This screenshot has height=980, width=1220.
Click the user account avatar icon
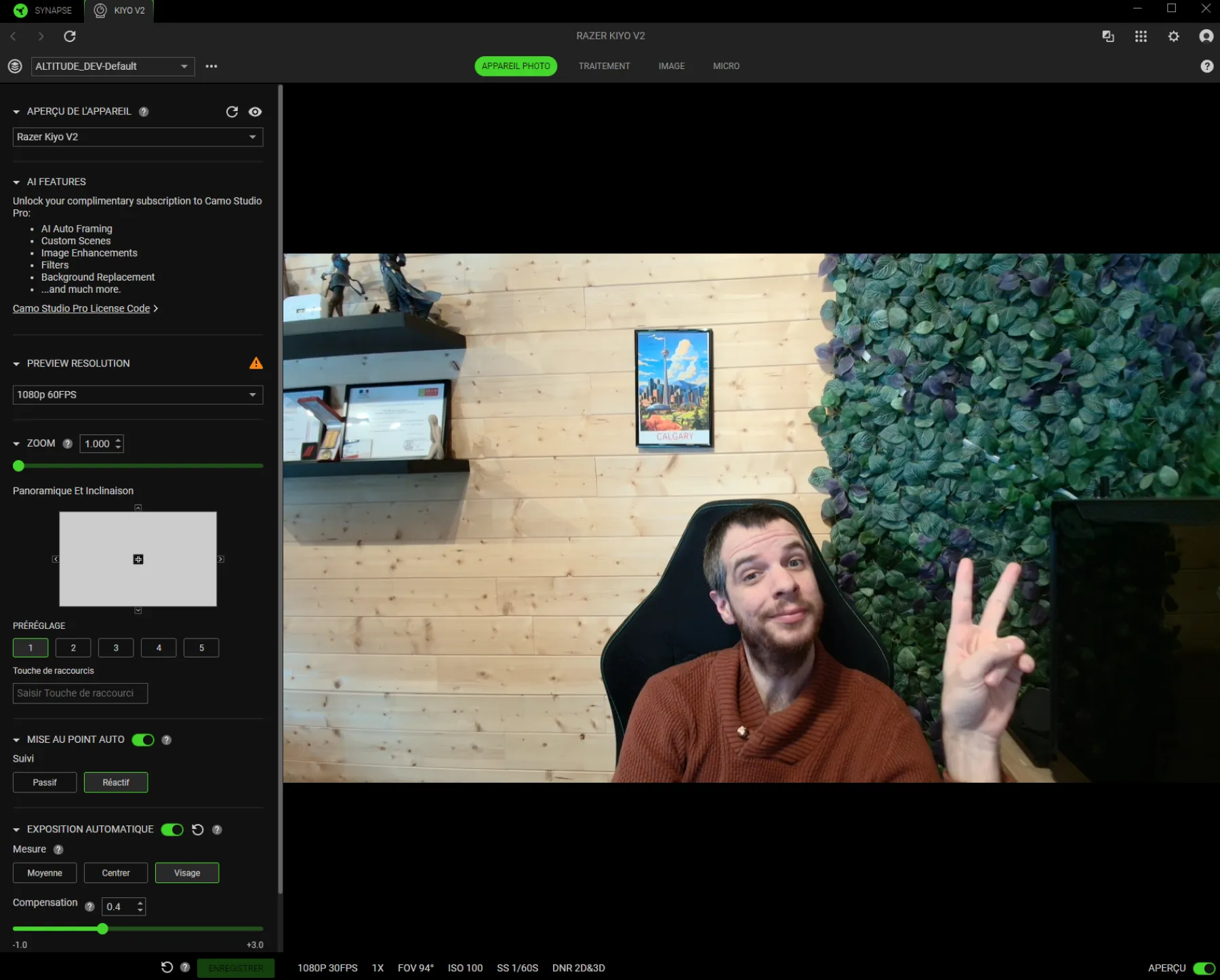[1206, 37]
